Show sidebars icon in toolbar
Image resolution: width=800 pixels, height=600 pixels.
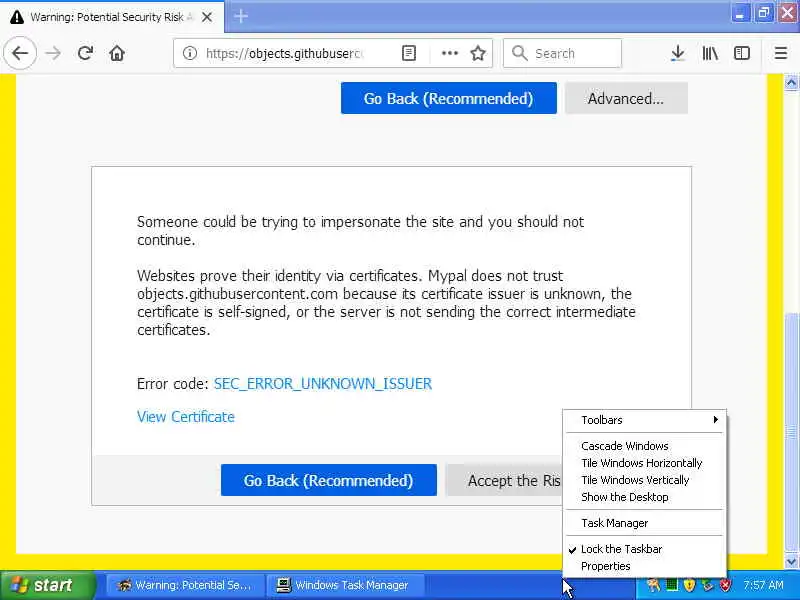[741, 53]
